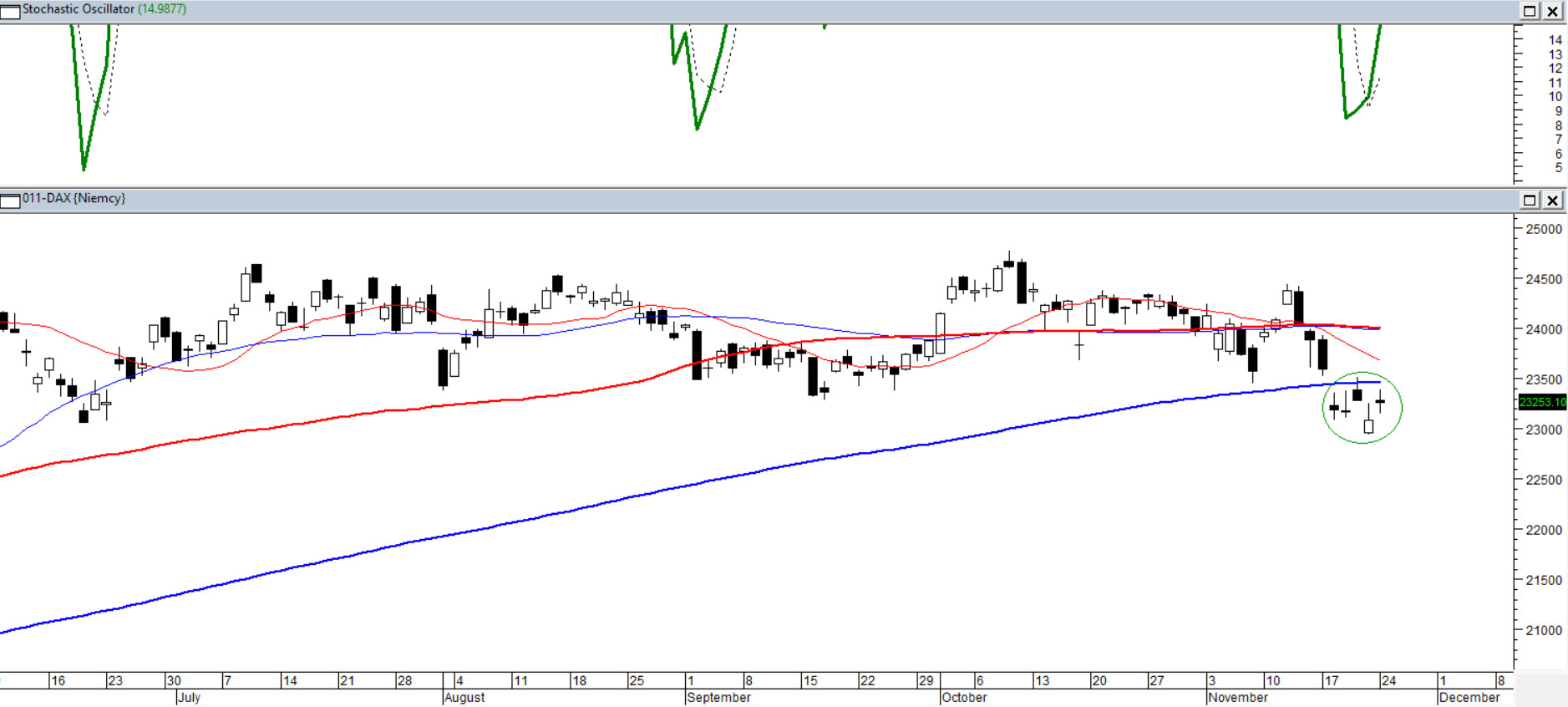Select the stochastic value (14.9877) readout

(x=162, y=9)
